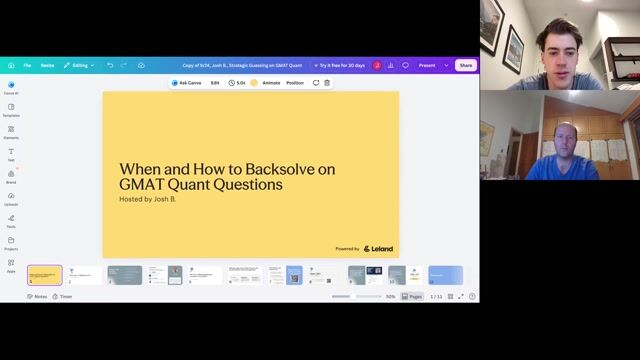
Task: Click the bottom video participant tile
Action: 560,135
